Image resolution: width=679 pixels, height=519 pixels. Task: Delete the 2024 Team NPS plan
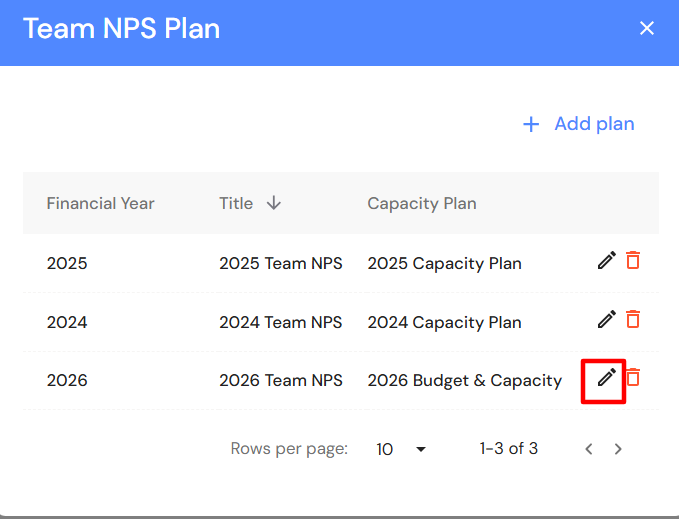pos(633,320)
